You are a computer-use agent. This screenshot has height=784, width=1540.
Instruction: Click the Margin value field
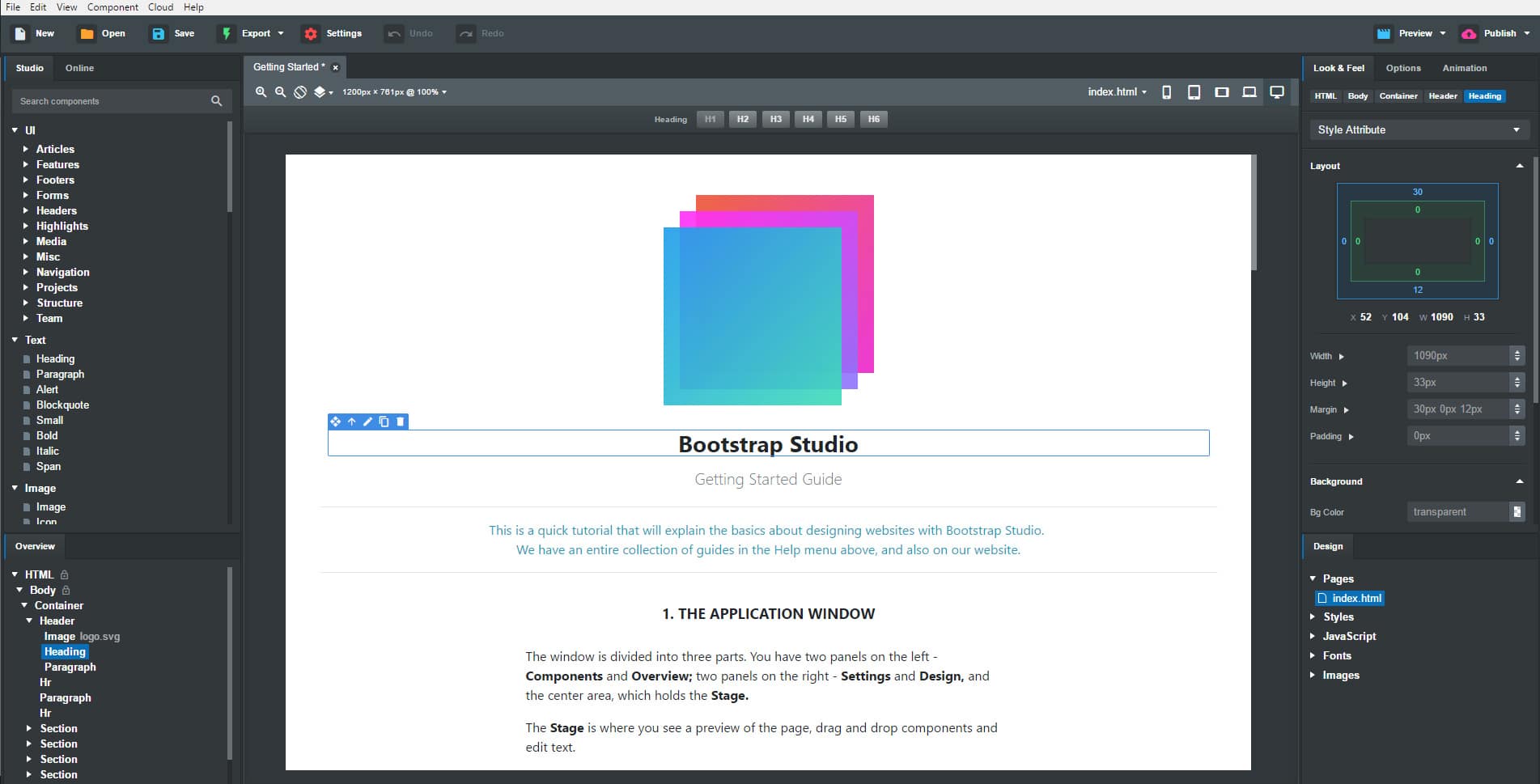click(x=1458, y=409)
